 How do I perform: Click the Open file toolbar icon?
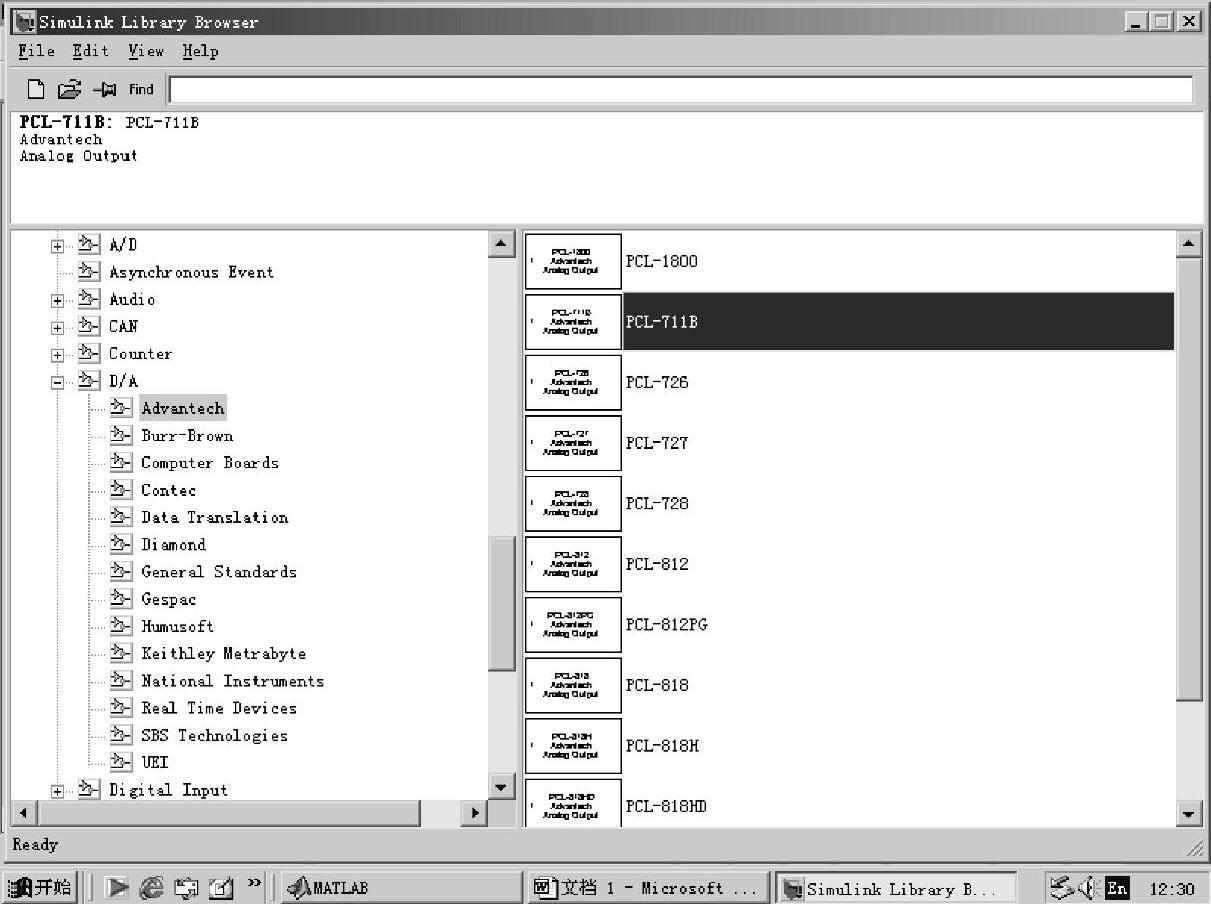click(x=69, y=90)
